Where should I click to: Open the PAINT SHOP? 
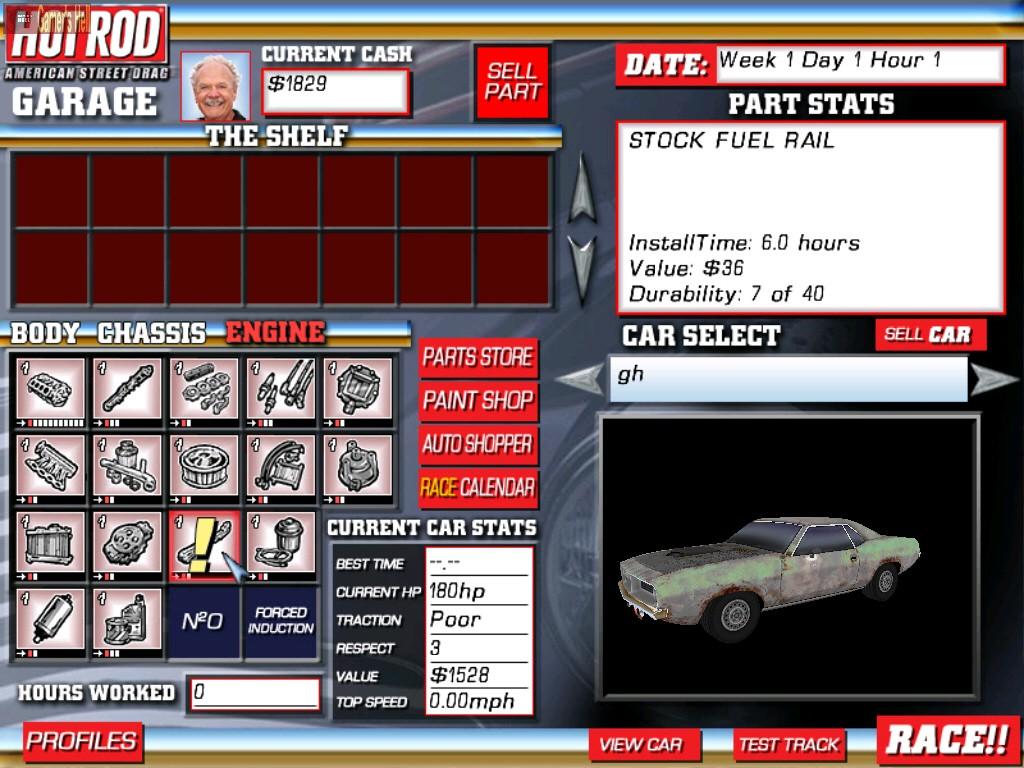(478, 400)
